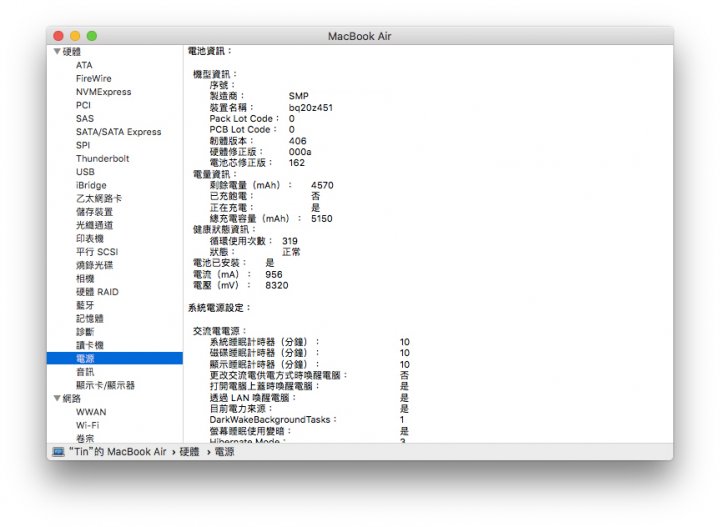
Task: Click the DarkWakeBackgroundTasks row label
Action: (x=273, y=420)
